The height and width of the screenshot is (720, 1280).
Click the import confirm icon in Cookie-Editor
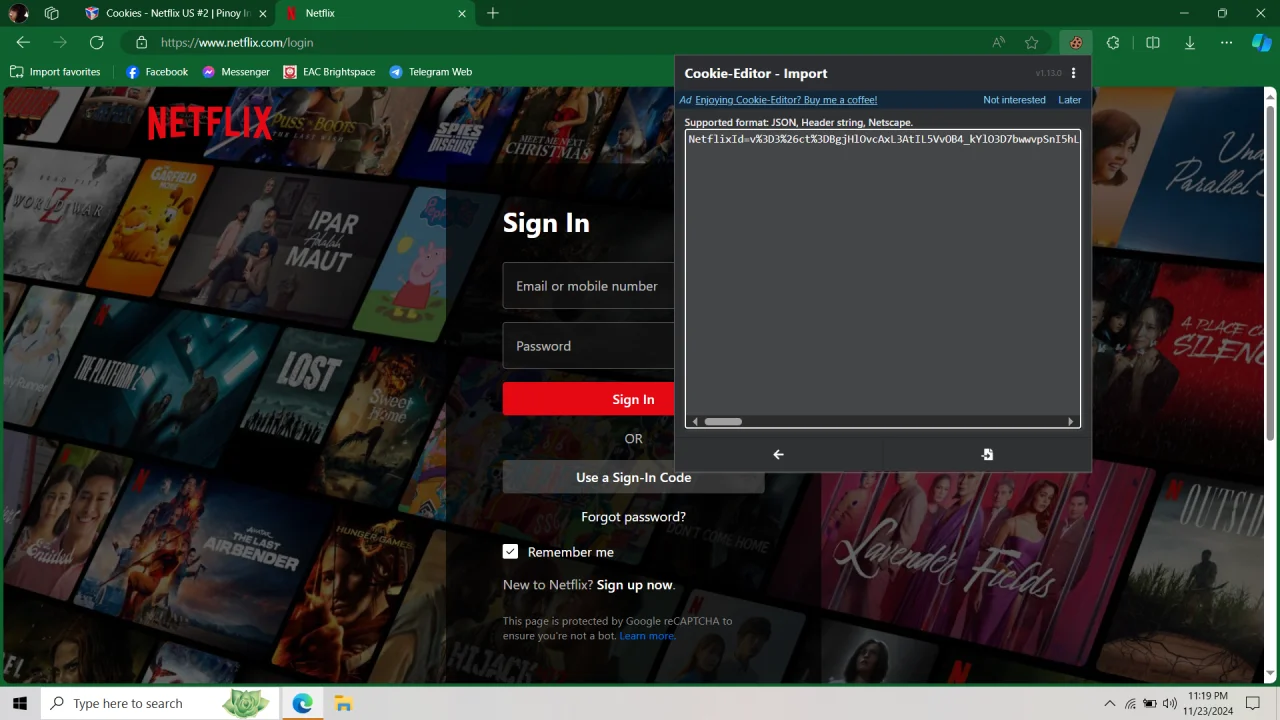(987, 454)
